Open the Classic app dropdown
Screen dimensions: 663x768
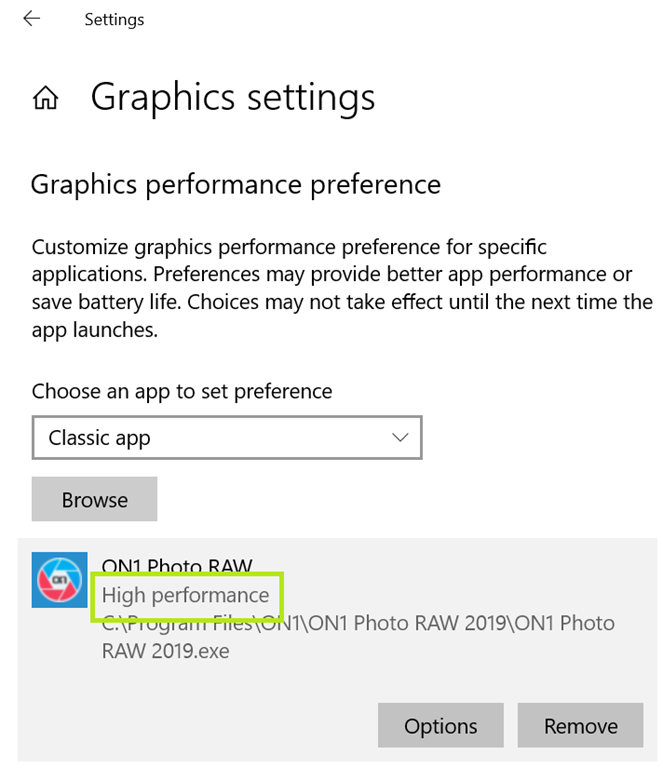[x=226, y=438]
